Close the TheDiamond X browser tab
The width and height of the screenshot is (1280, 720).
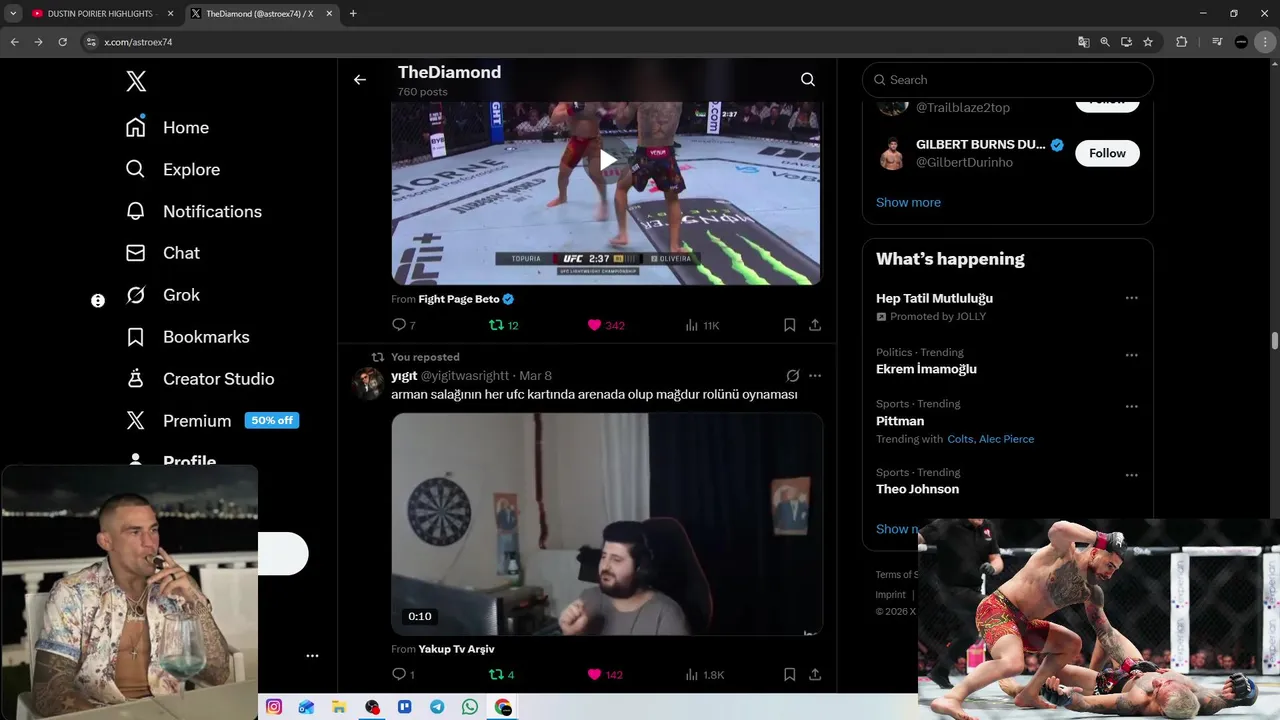click(329, 14)
